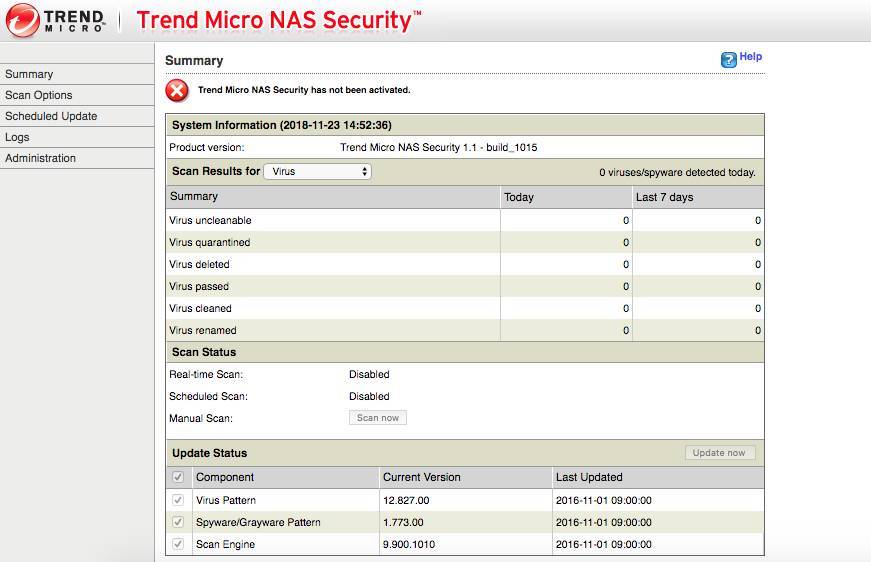Toggle the select-all Component header checkbox

click(178, 477)
